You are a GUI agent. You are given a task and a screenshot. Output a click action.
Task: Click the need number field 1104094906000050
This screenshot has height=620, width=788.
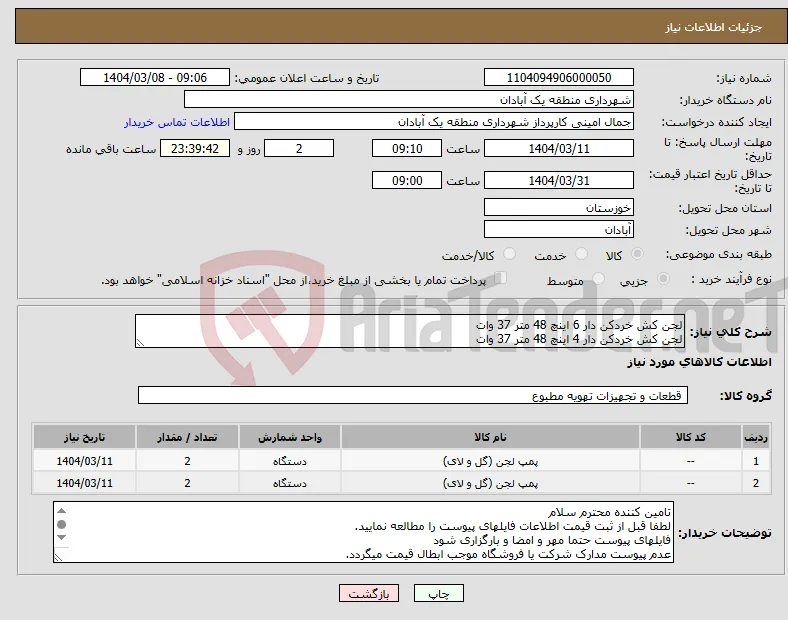(x=559, y=77)
